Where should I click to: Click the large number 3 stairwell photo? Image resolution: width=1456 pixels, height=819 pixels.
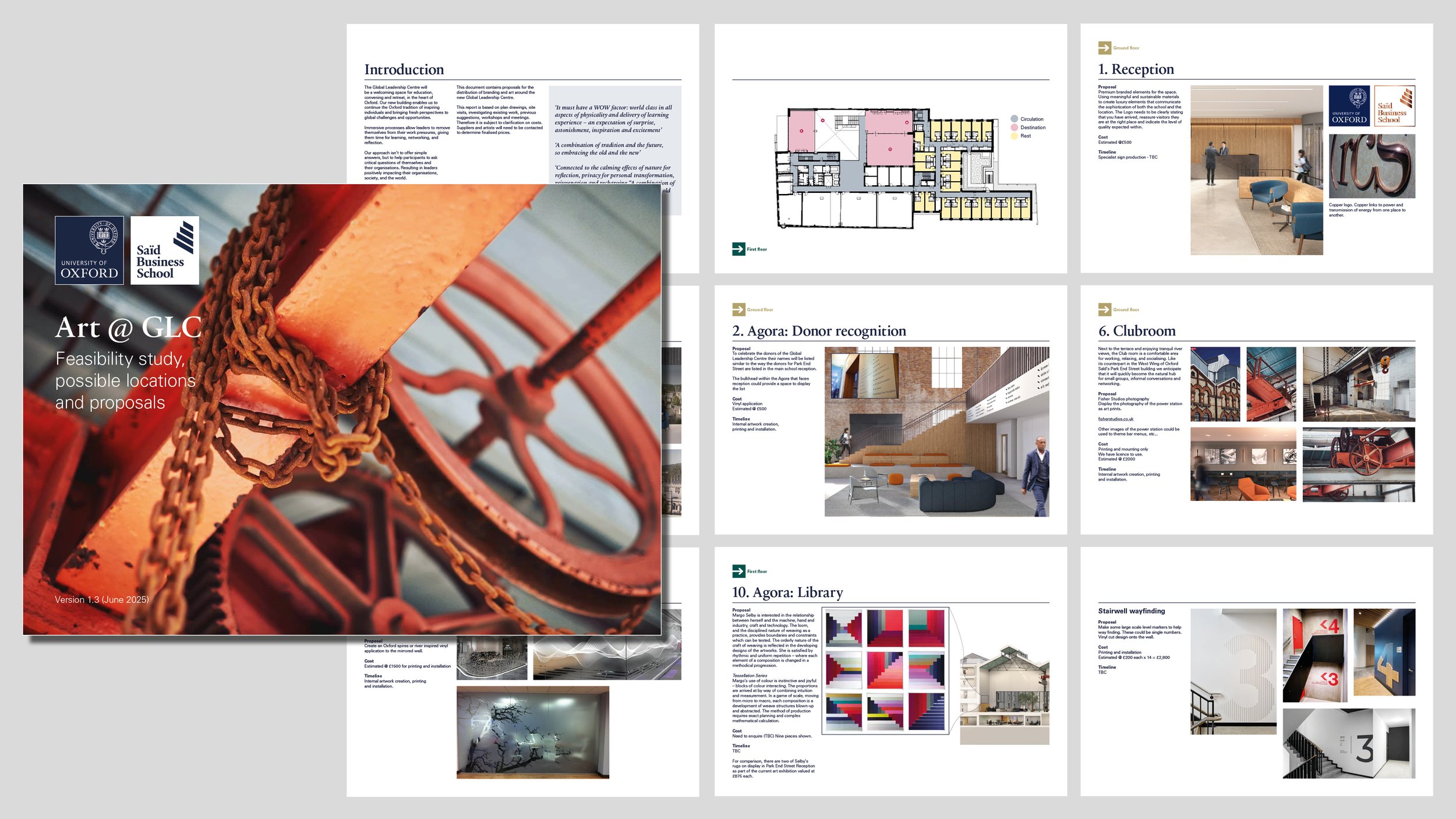tap(1233, 671)
